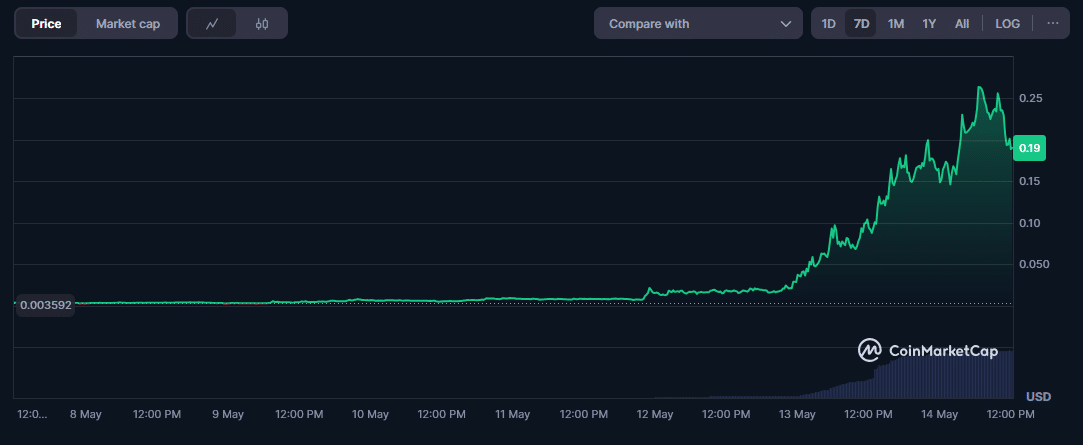Switch to candlestick chart icon
This screenshot has width=1083, height=445.
coord(262,24)
